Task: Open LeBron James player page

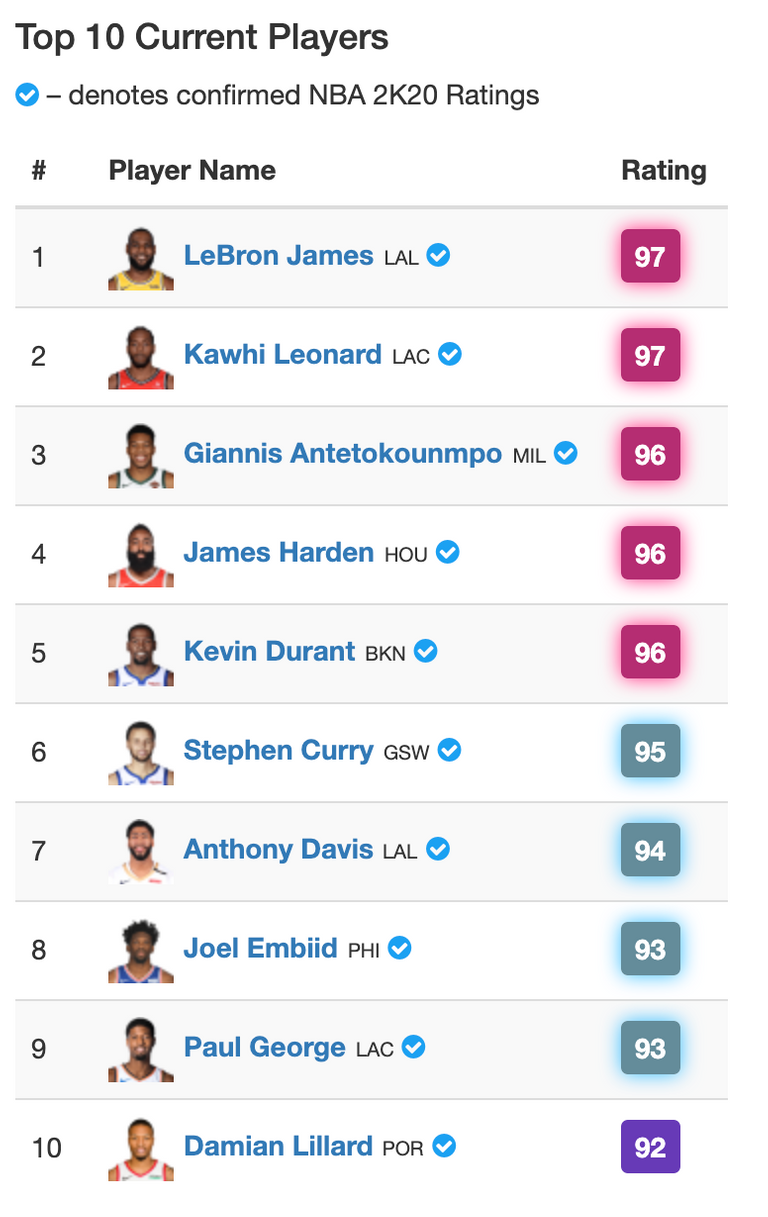Action: click(278, 256)
